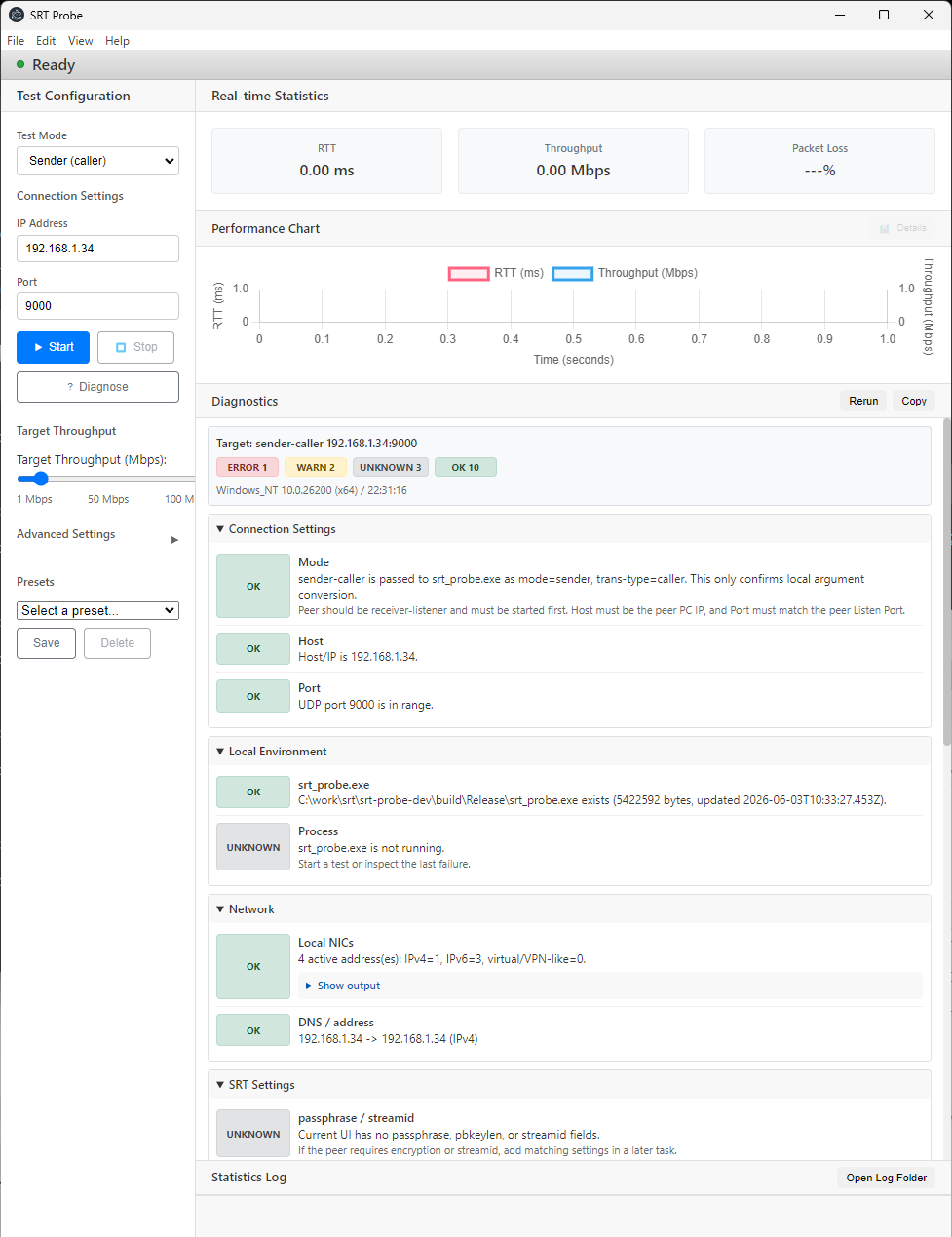Copy the diagnostics results
Screen dimensions: 952x1237
tap(914, 401)
